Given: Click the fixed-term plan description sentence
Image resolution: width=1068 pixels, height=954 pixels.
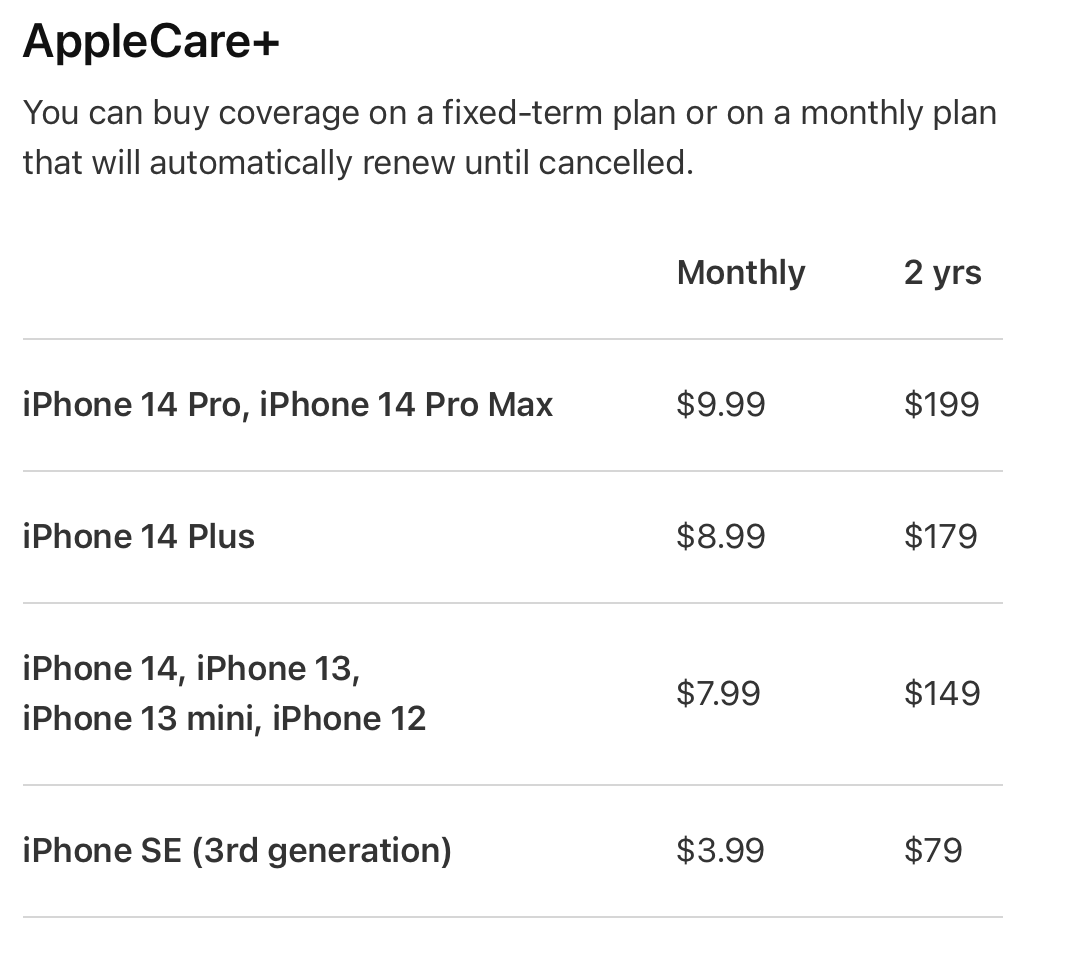Looking at the screenshot, I should click(509, 112).
